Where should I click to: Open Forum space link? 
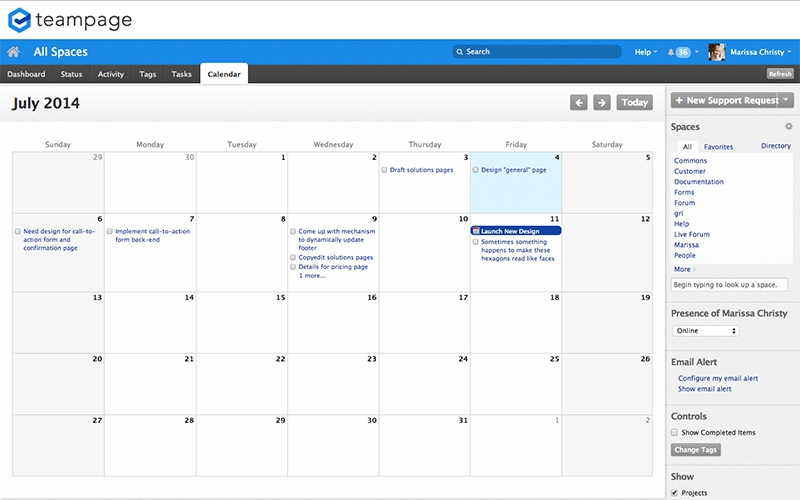pos(684,203)
